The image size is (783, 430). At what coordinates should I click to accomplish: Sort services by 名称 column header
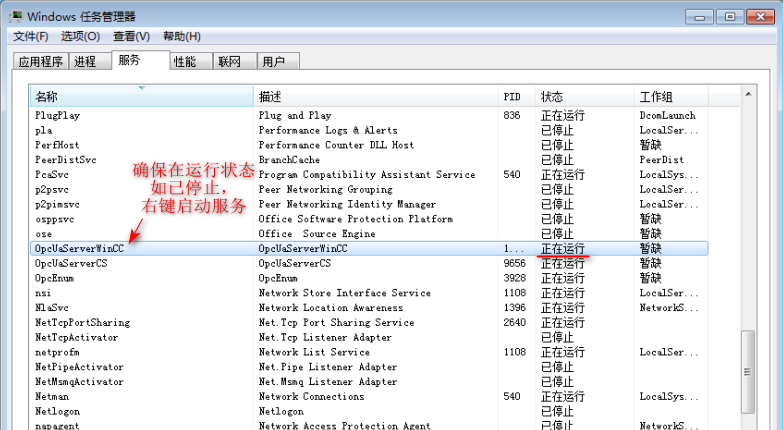coord(140,97)
